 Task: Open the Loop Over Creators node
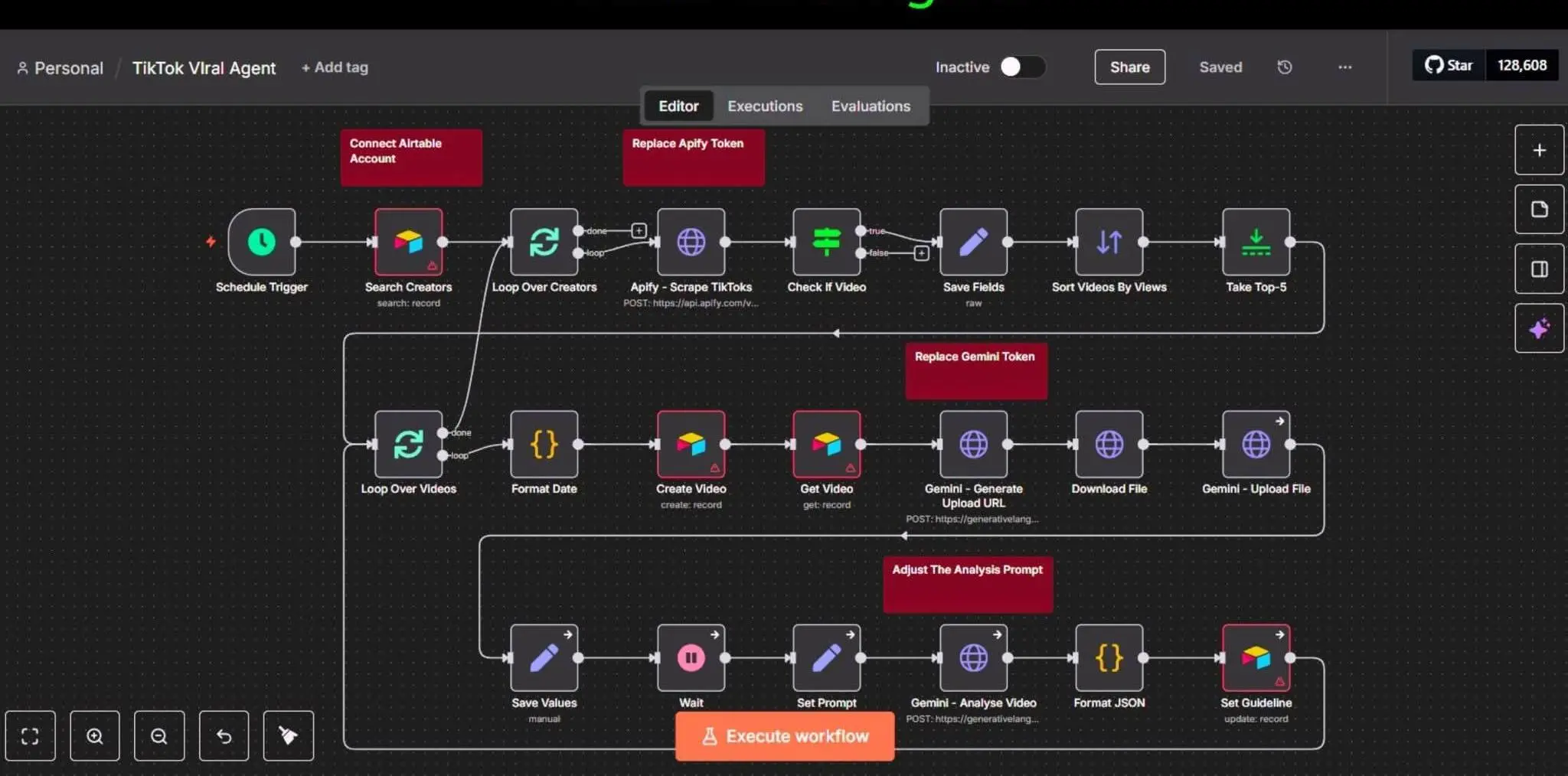[x=544, y=242]
